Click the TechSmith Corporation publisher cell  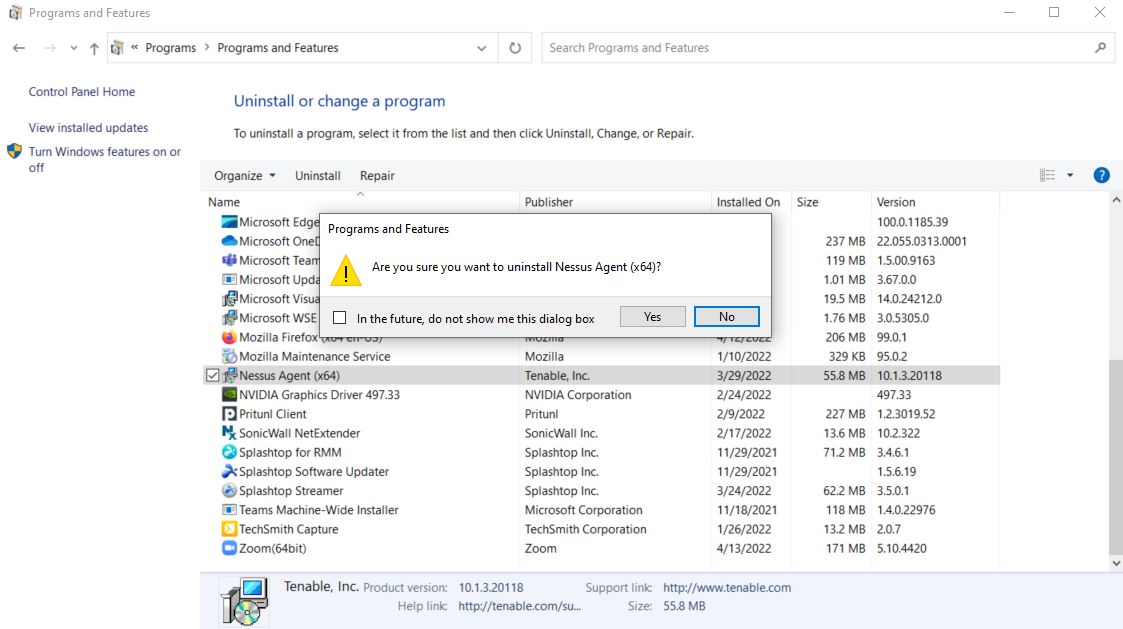tap(585, 529)
